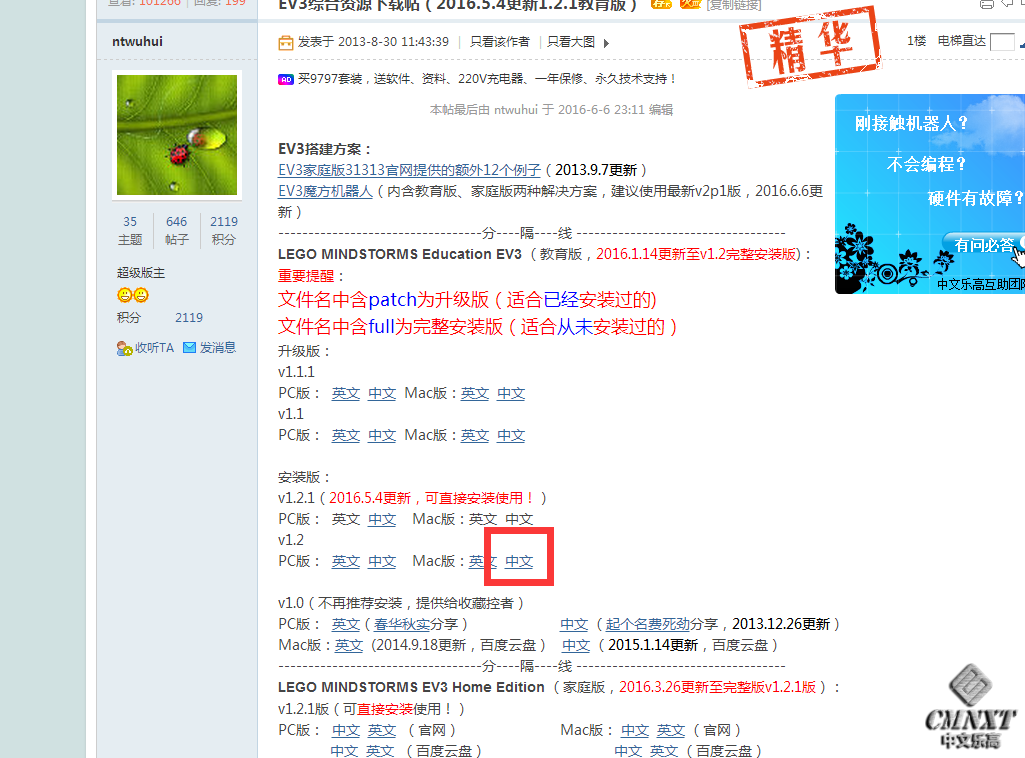Viewport: 1025px width, 758px height.
Task: Download v1.1 PC版 英文 upgrade
Action: [x=346, y=435]
